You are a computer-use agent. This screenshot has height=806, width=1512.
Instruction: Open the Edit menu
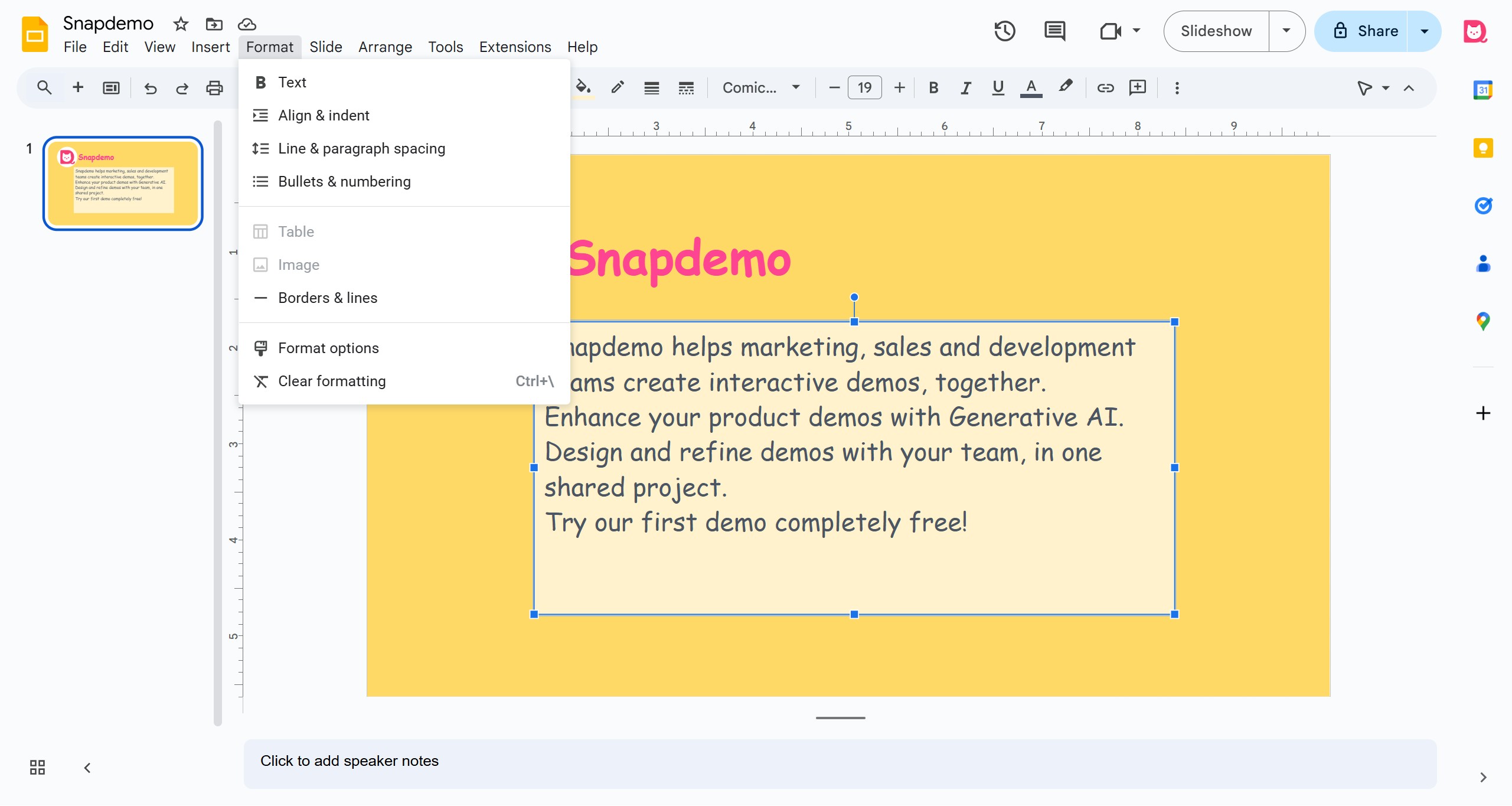click(115, 47)
